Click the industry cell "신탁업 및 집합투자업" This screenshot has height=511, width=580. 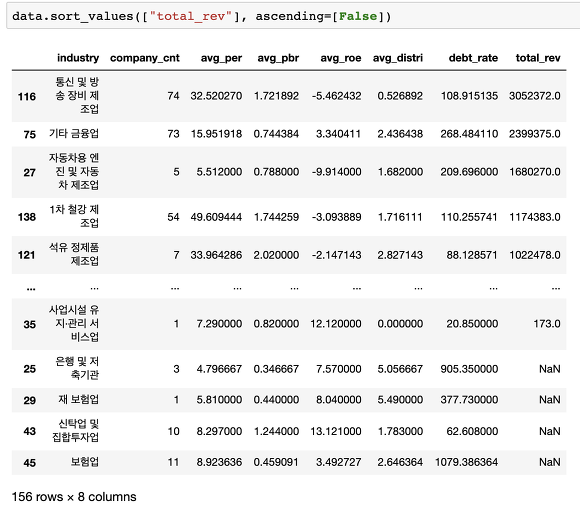coord(75,431)
